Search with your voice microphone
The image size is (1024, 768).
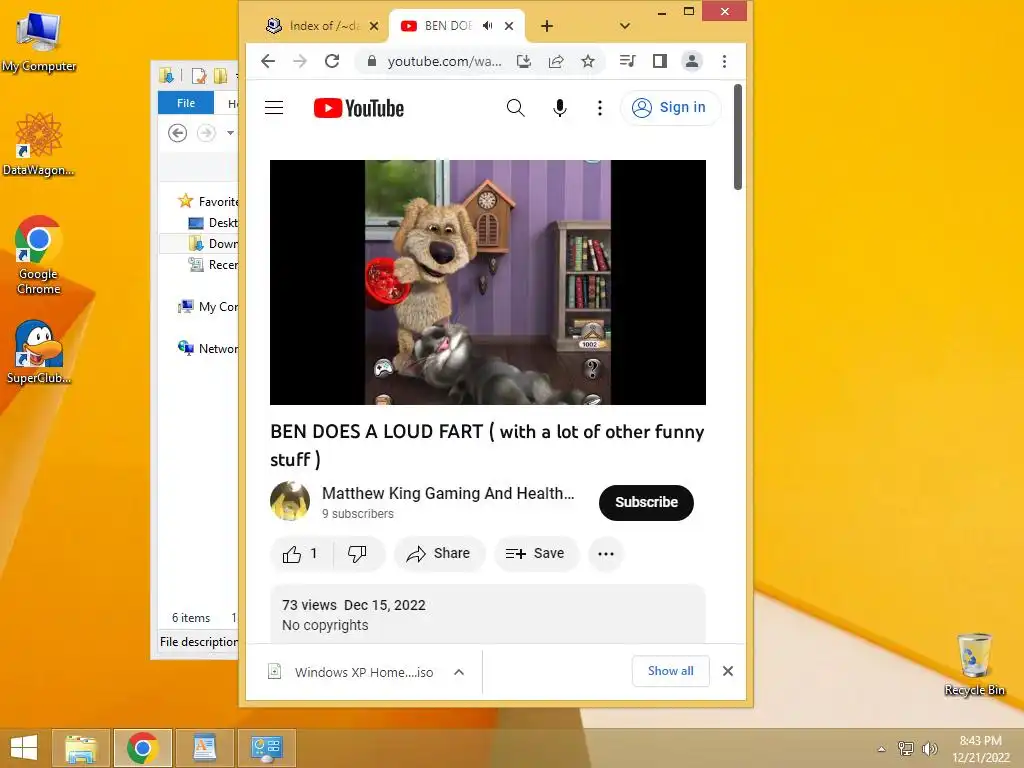point(560,108)
